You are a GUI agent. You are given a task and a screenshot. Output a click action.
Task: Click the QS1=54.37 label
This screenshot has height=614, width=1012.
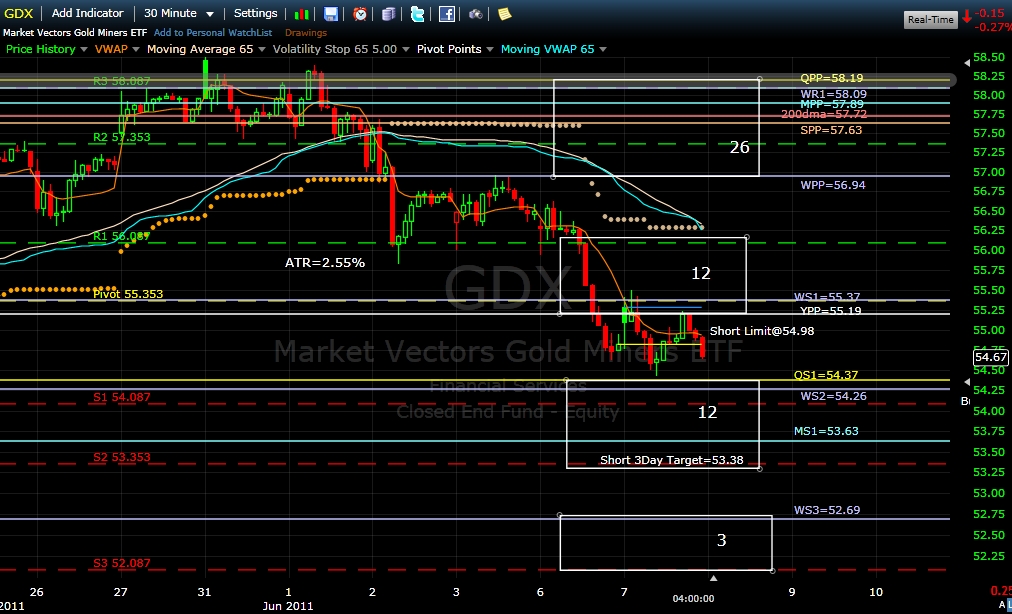click(825, 375)
